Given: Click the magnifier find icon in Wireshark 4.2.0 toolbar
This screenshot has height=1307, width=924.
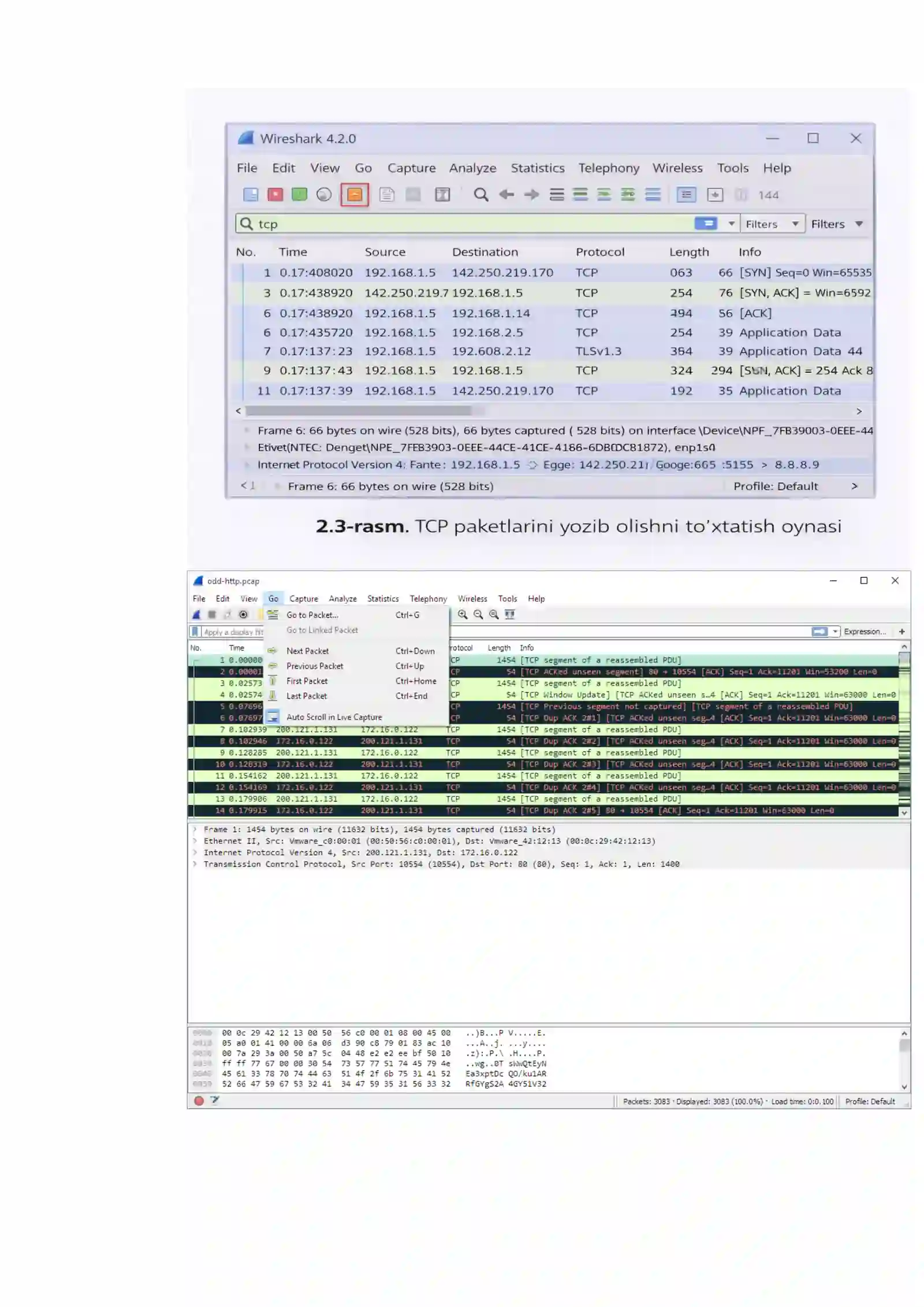Looking at the screenshot, I should click(480, 195).
